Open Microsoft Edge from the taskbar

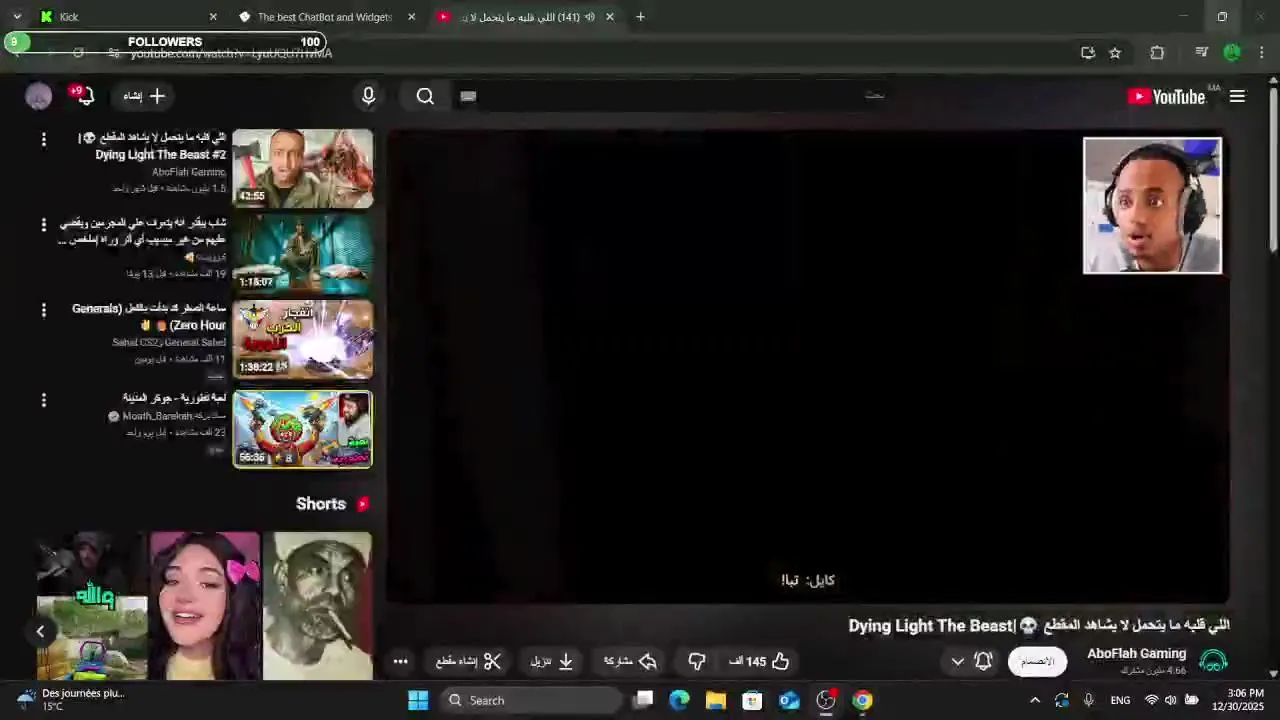679,700
